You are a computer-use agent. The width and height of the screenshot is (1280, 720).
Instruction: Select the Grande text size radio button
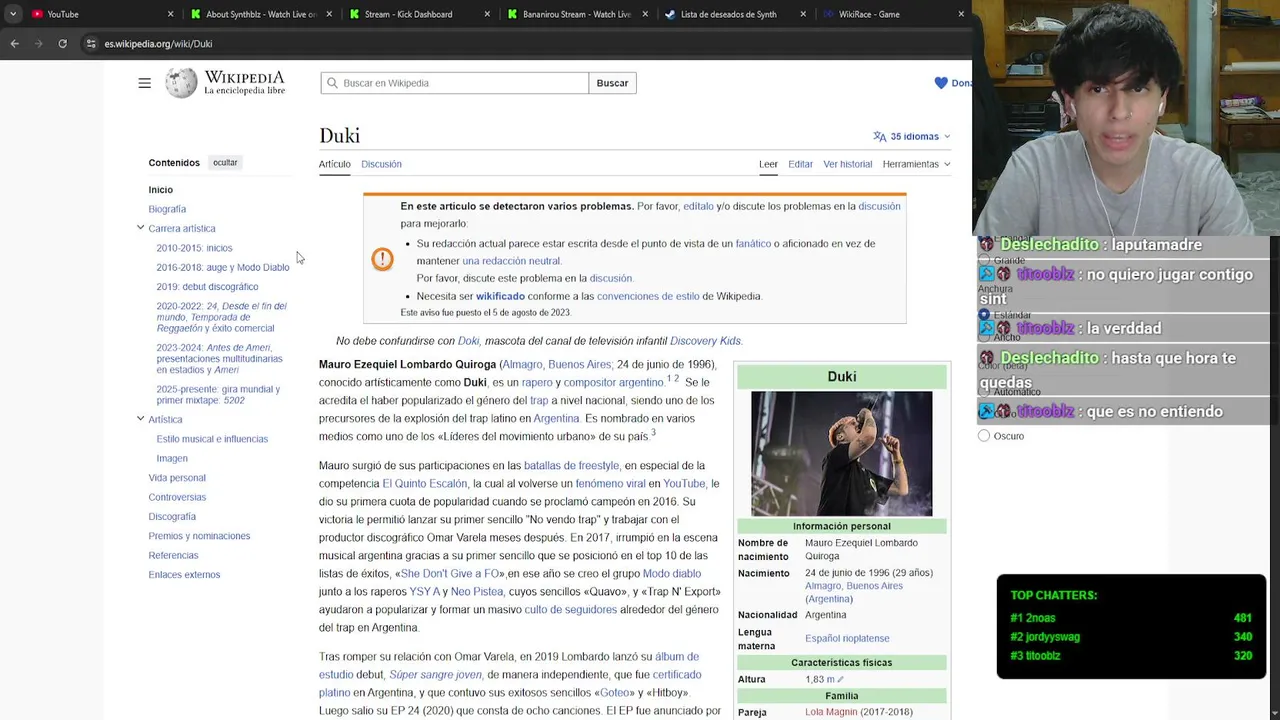tap(984, 260)
